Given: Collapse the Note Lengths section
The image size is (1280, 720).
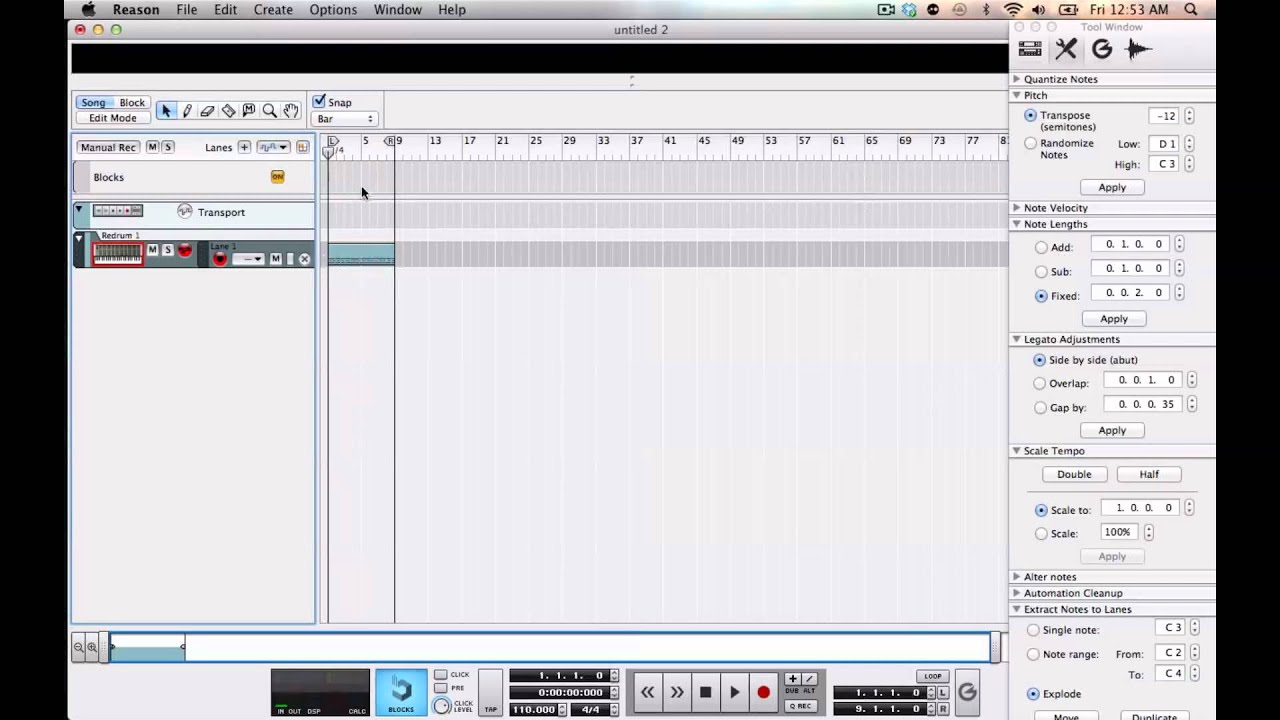Looking at the screenshot, I should tap(1016, 224).
